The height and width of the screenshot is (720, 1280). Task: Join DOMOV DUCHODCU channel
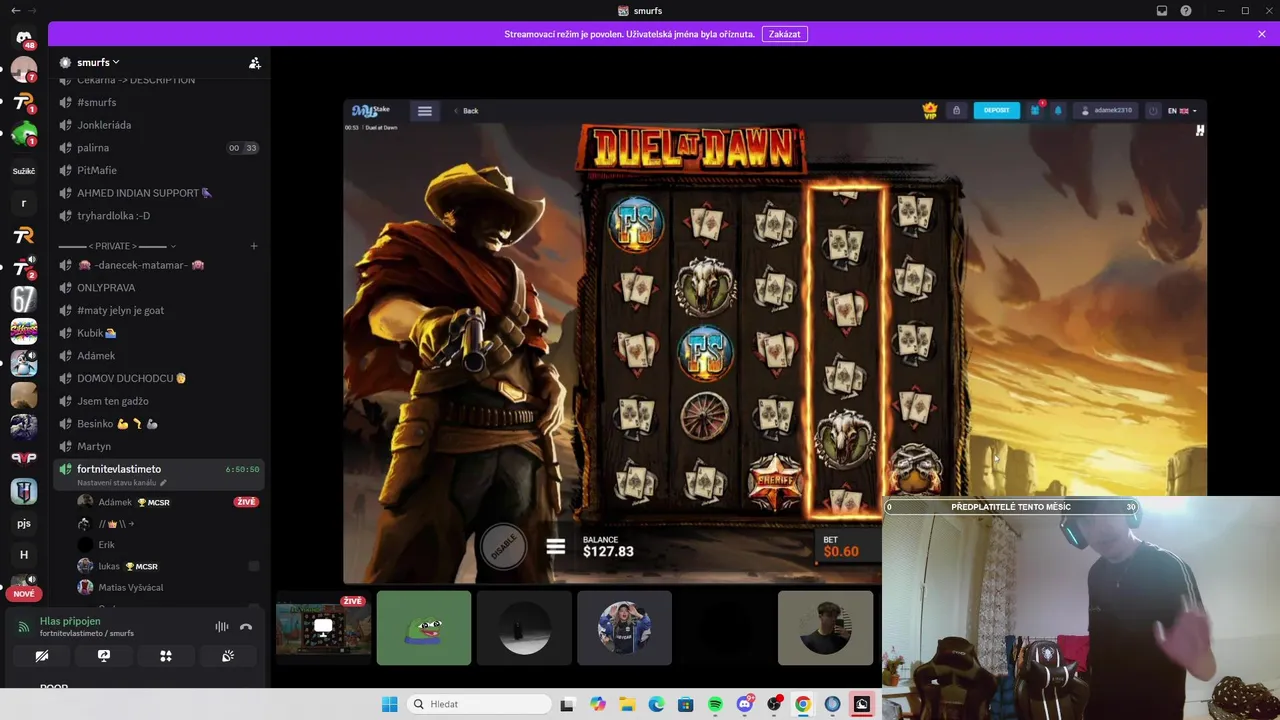point(160,378)
